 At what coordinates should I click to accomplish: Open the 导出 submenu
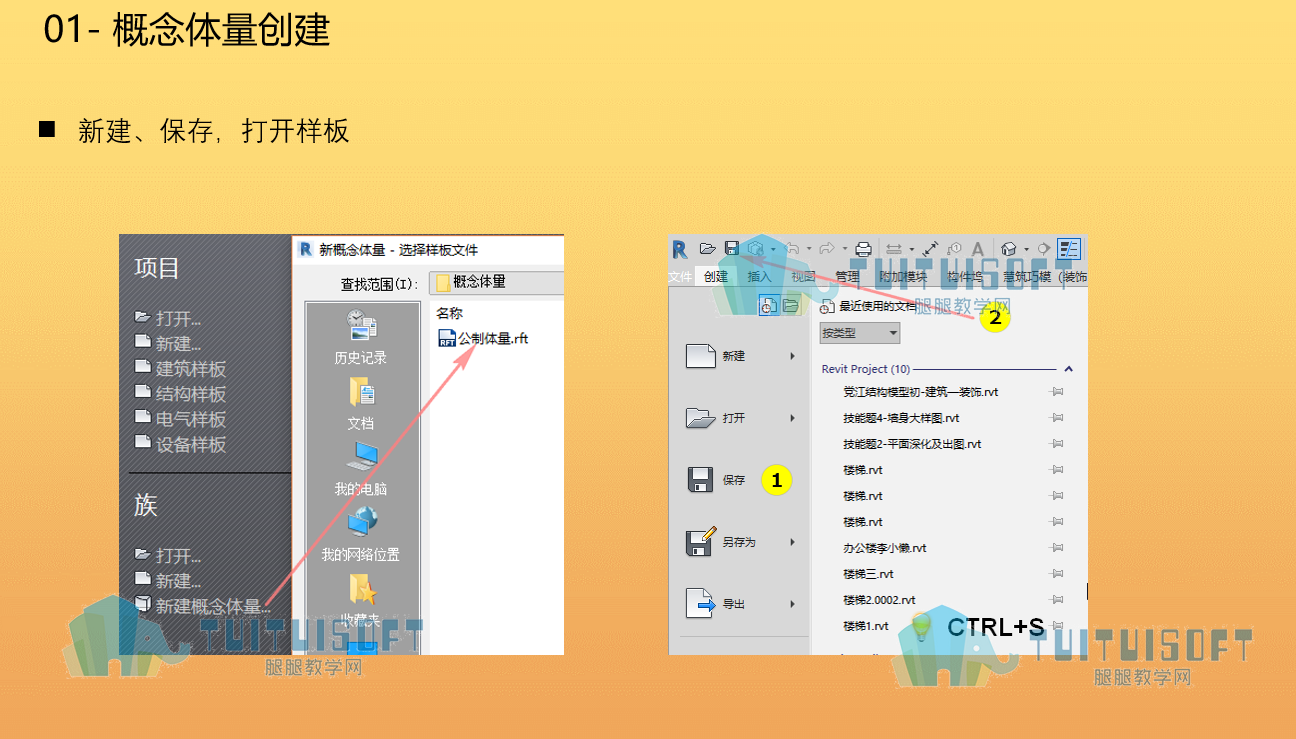tap(741, 604)
